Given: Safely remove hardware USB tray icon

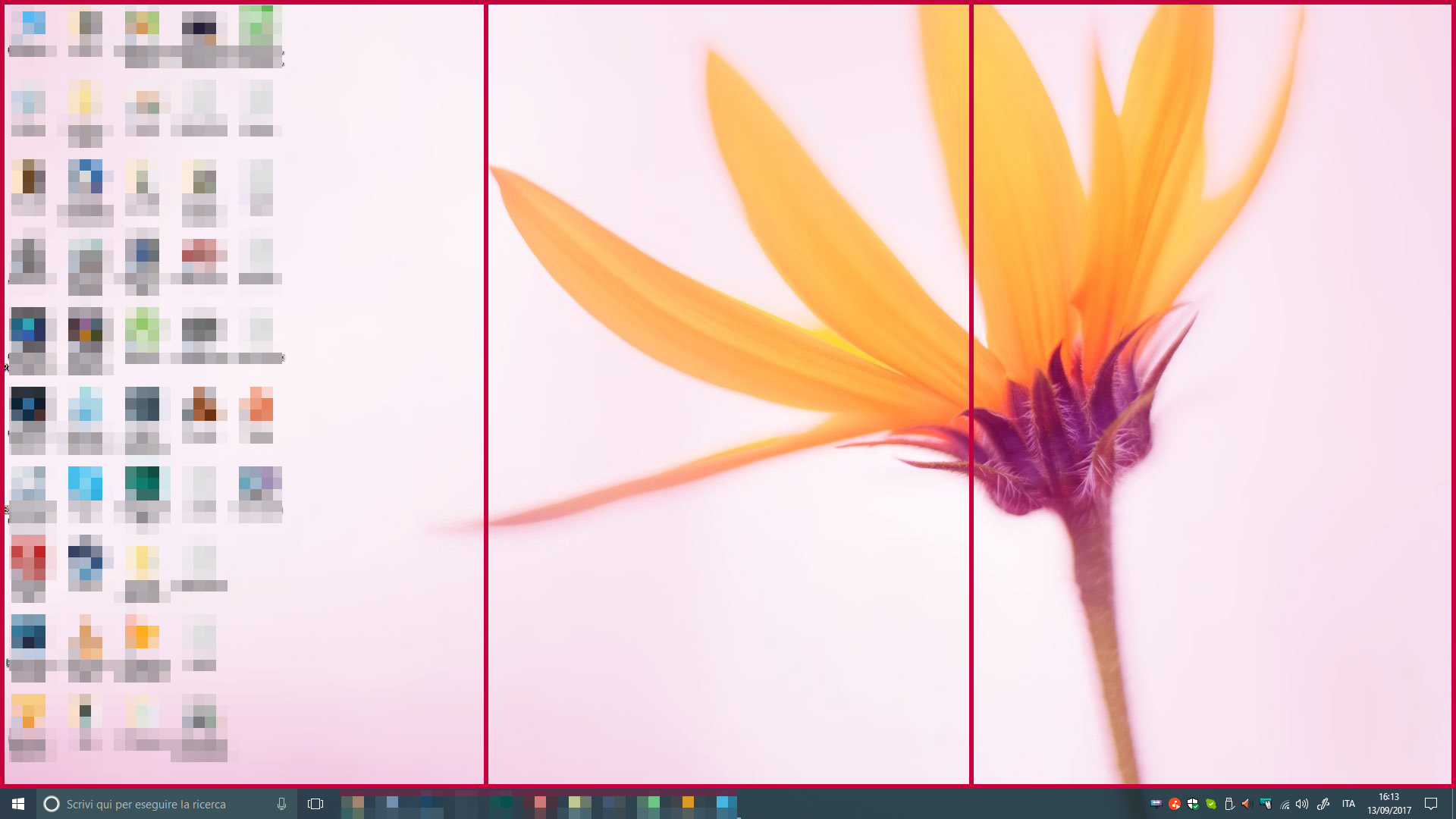Looking at the screenshot, I should pyautogui.click(x=1229, y=804).
